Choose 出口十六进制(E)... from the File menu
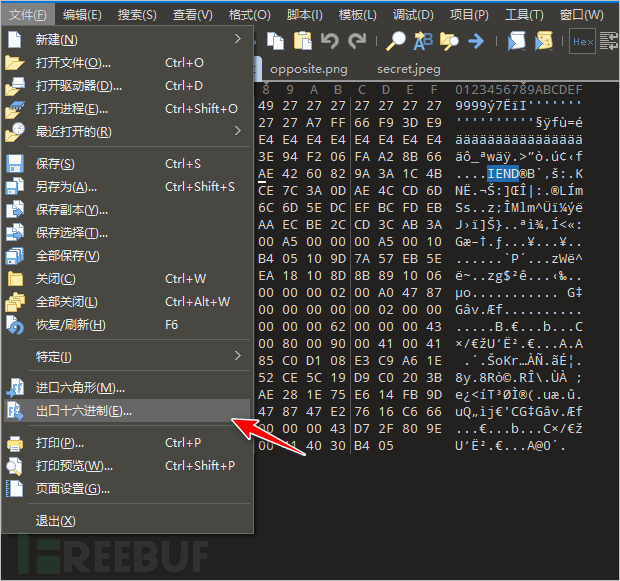 pyautogui.click(x=127, y=411)
